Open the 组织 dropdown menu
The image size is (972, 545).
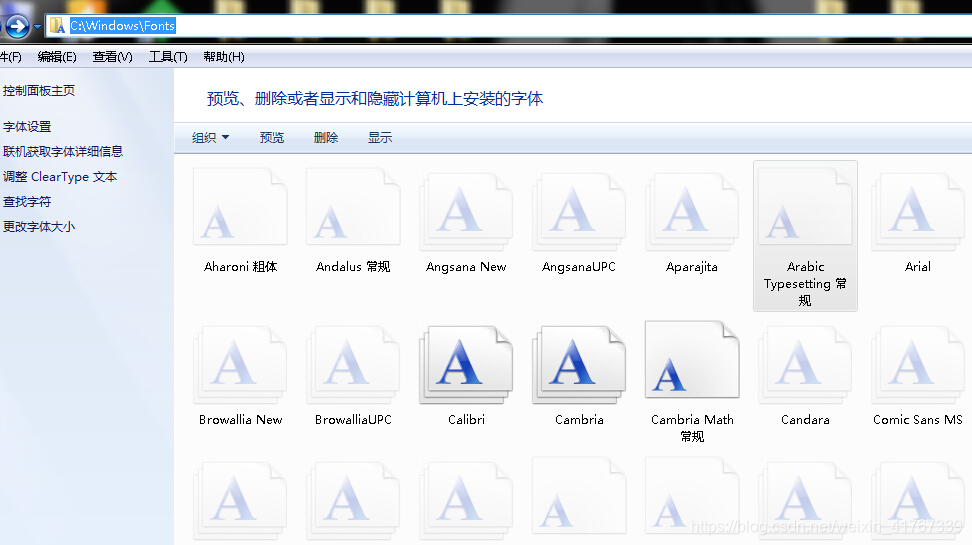tap(210, 138)
